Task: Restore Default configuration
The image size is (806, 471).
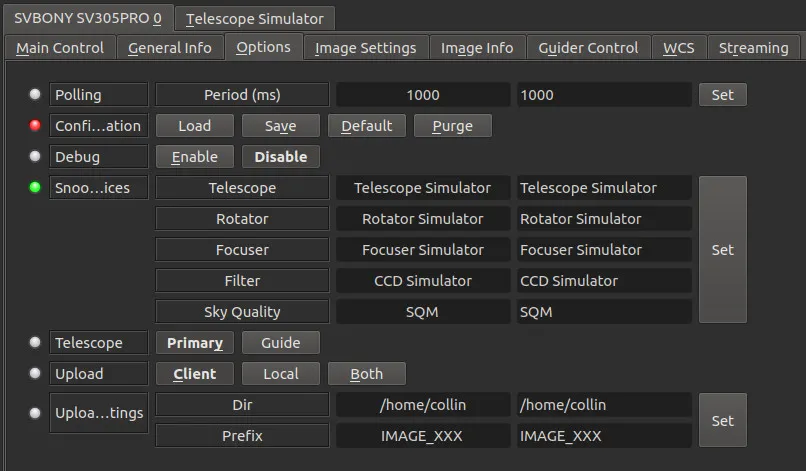Action: click(367, 126)
